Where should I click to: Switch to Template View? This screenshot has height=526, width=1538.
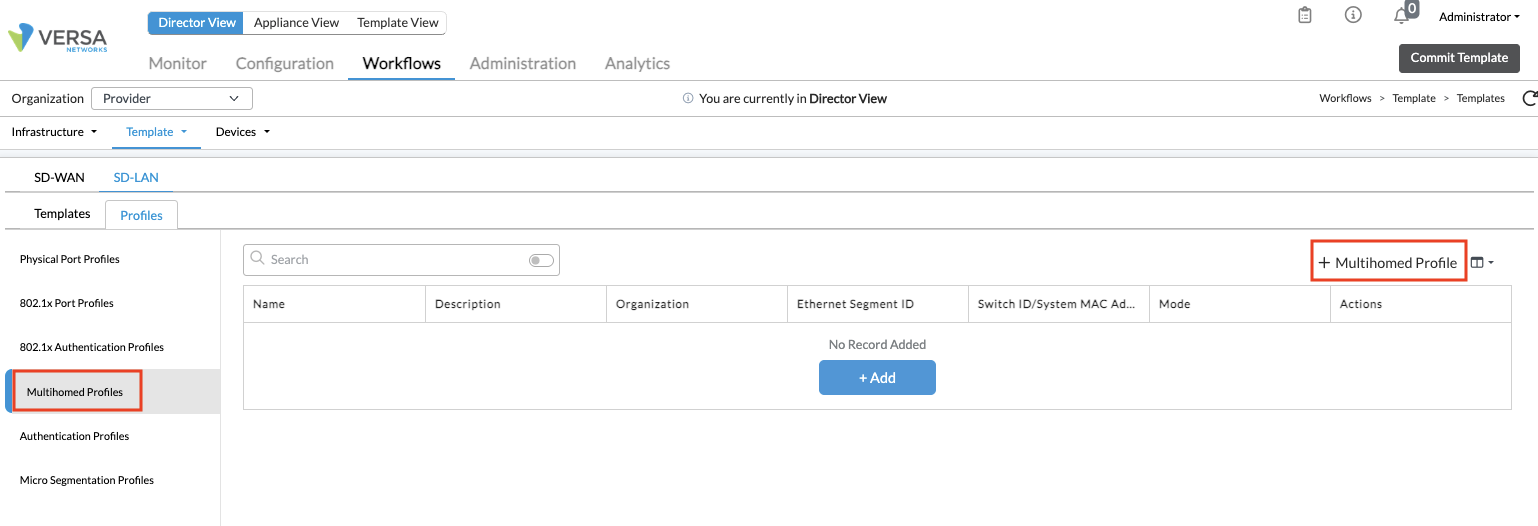click(x=397, y=22)
